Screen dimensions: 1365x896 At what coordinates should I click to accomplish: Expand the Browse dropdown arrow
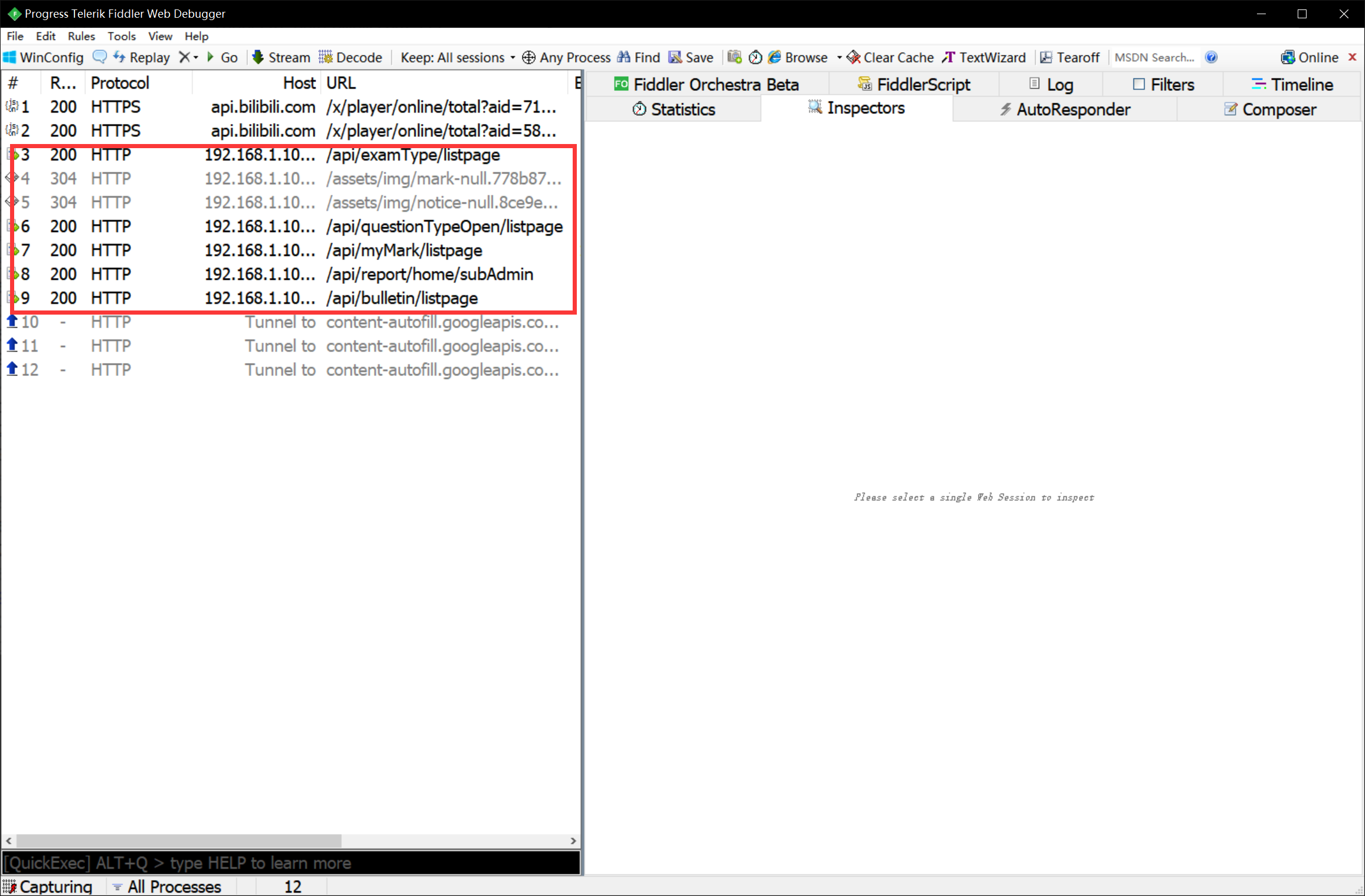[x=839, y=57]
